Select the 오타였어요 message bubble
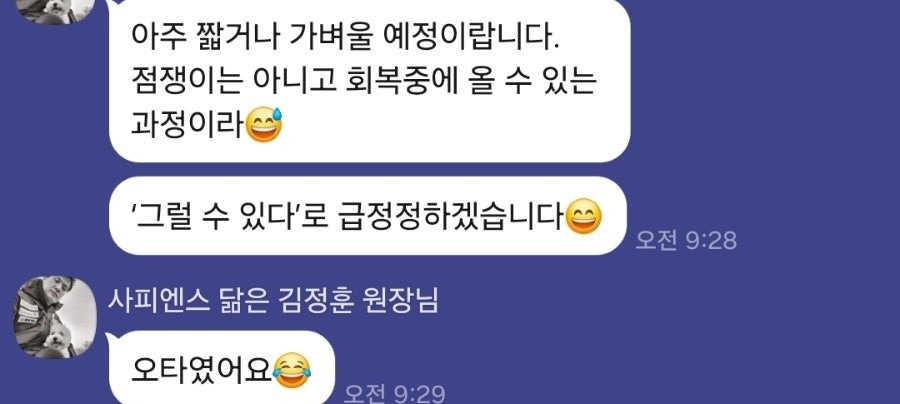The width and height of the screenshot is (900, 404). [x=222, y=368]
